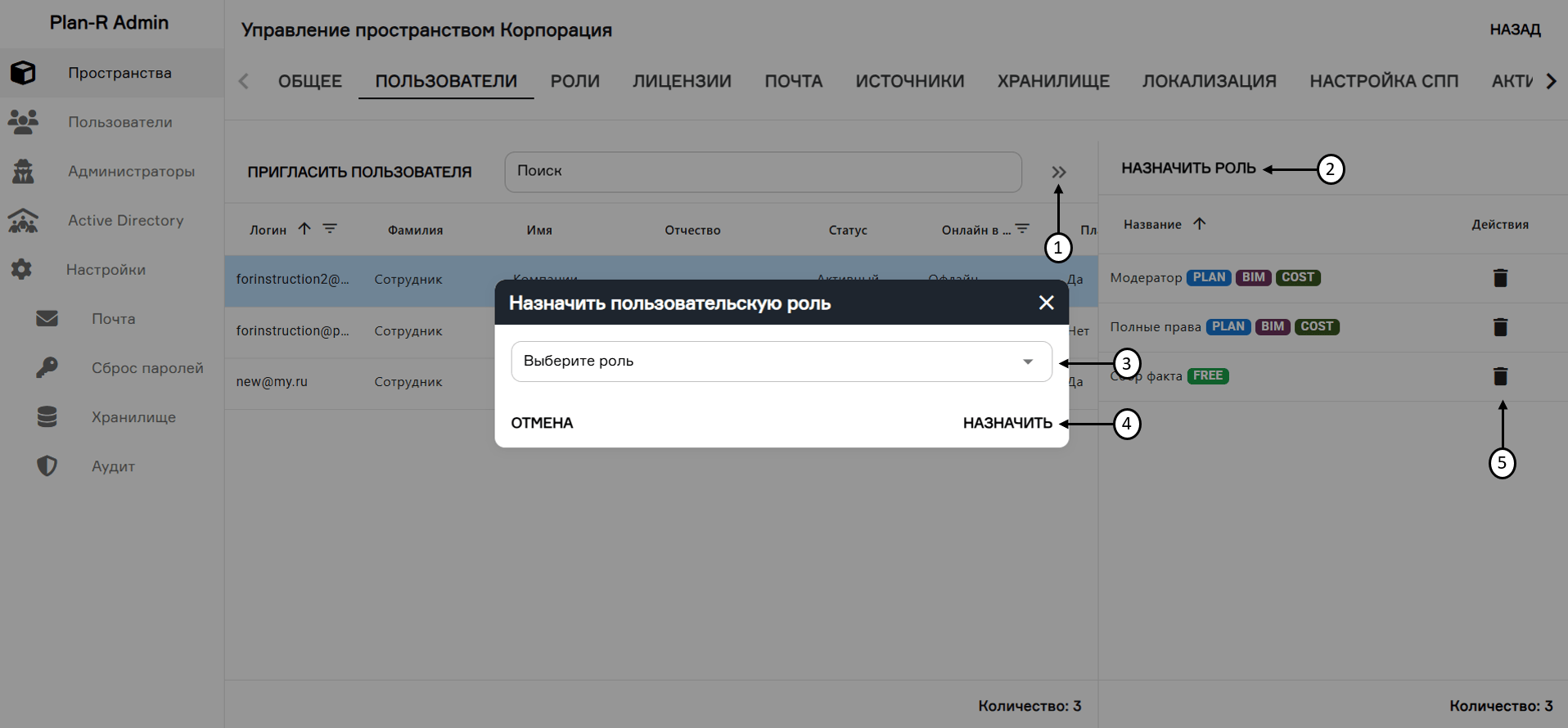
Task: Switch to the ЛИЦЕНЗИИ tab
Action: 682,81
